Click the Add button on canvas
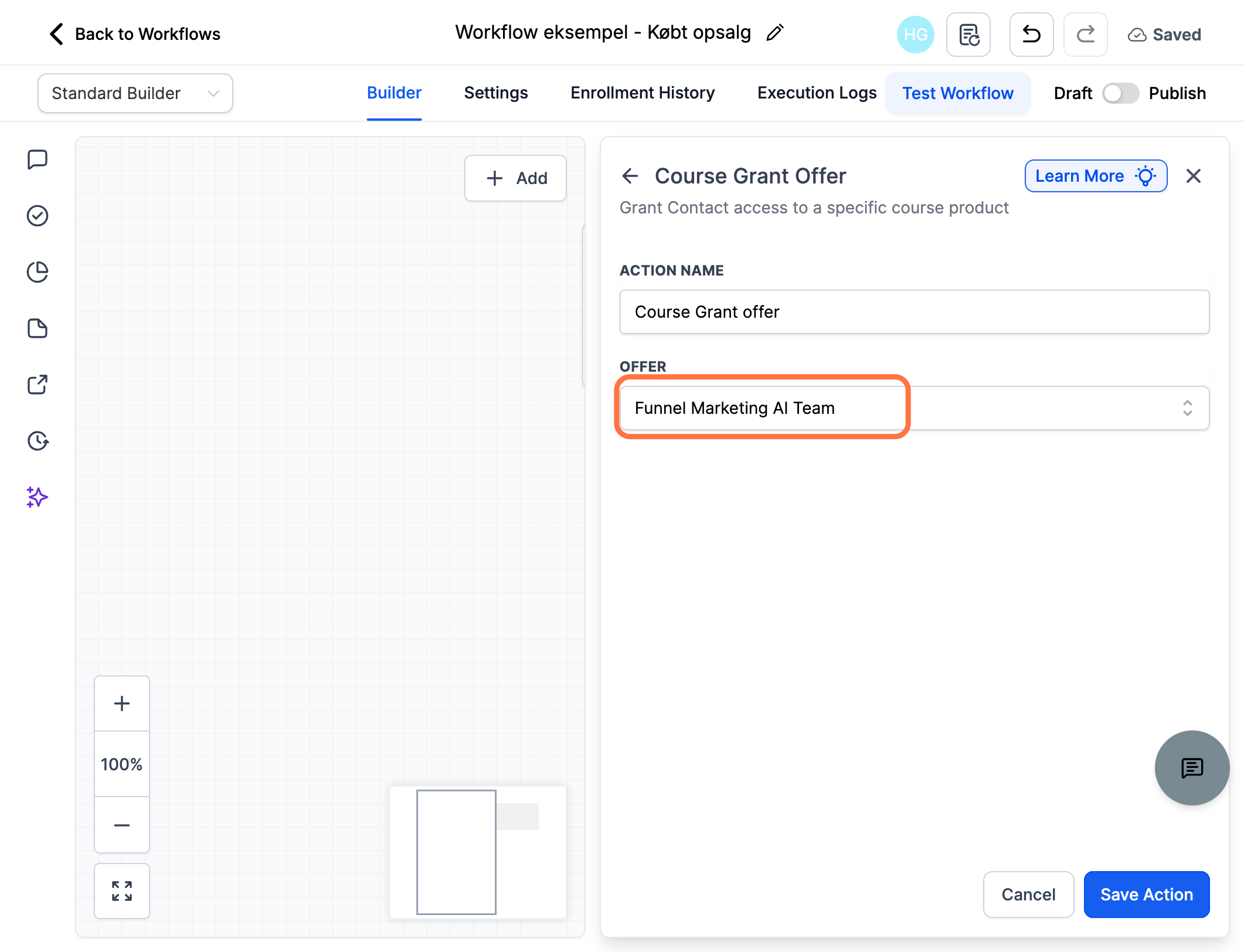 (515, 178)
